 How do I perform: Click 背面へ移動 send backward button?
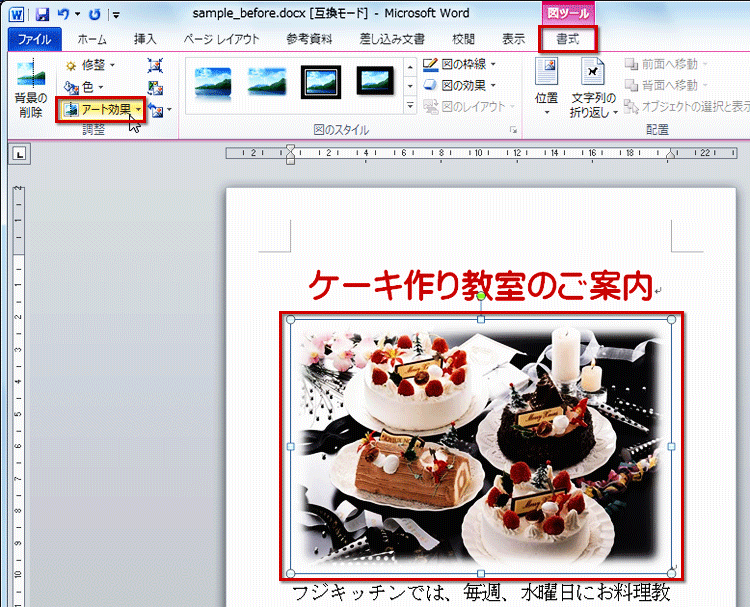(x=666, y=86)
